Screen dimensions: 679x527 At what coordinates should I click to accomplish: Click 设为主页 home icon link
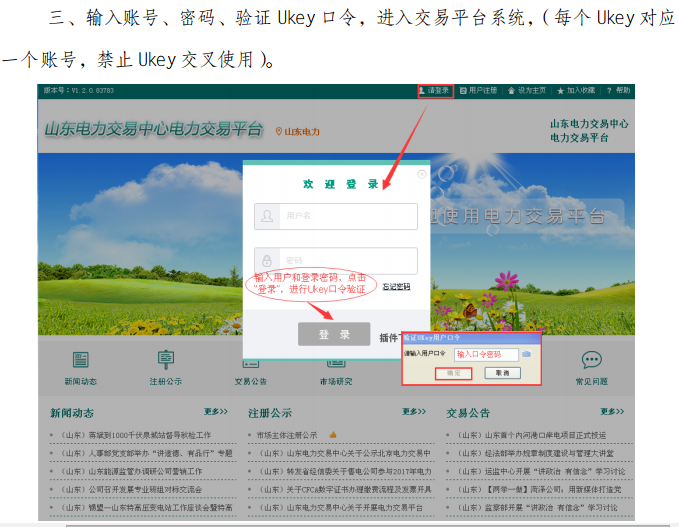(529, 90)
